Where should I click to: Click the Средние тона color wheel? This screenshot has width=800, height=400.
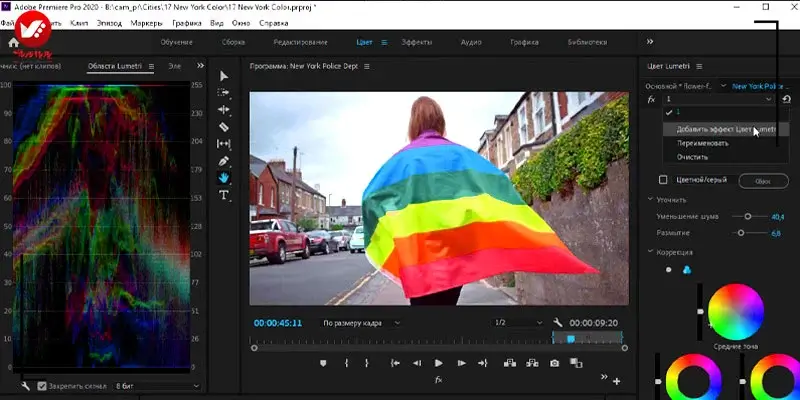736,312
